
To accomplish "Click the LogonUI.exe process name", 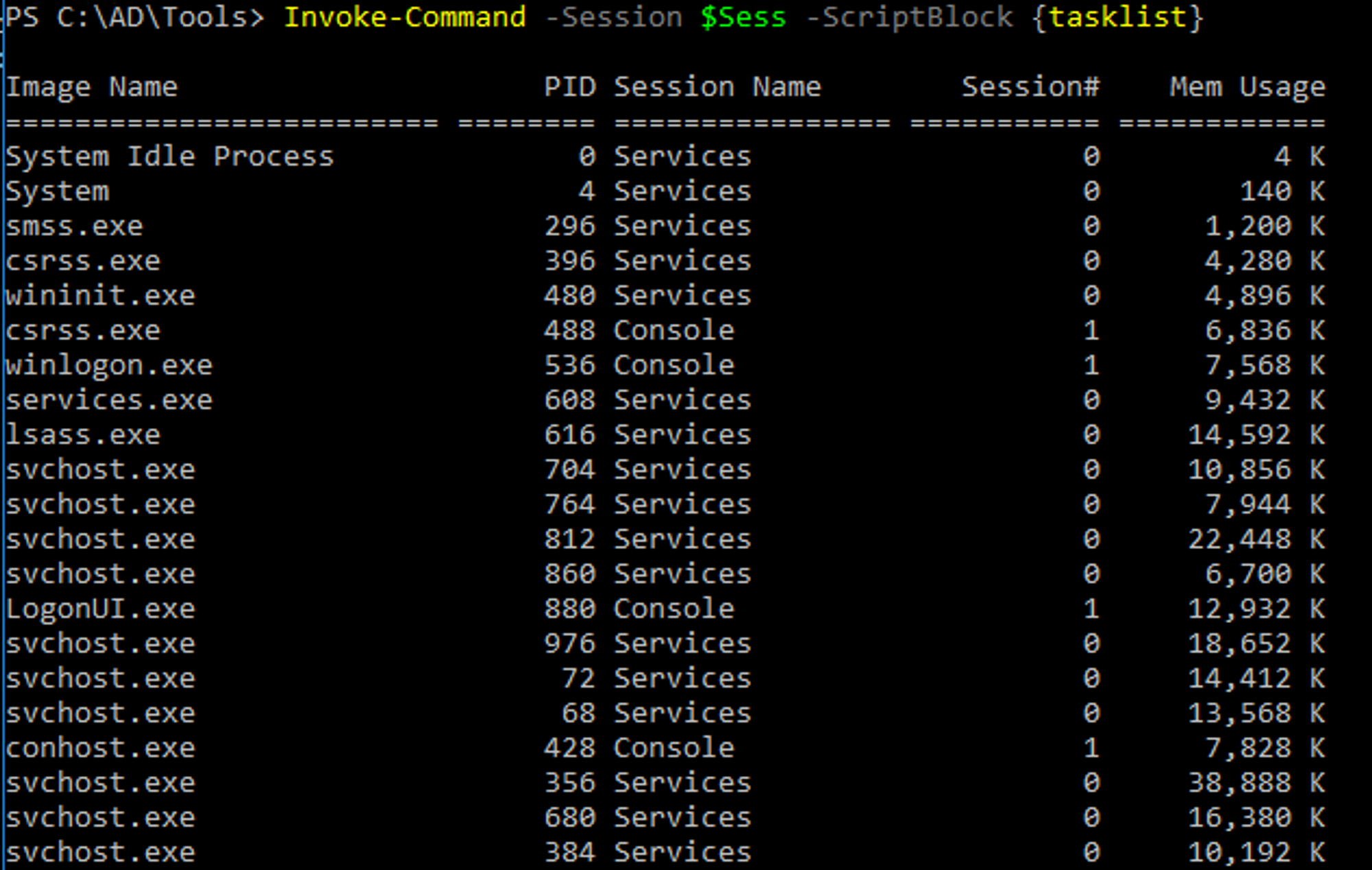I will [100, 609].
